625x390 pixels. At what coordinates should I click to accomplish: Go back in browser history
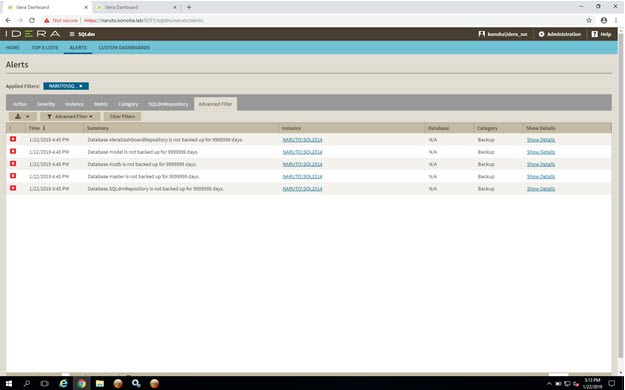pos(8,20)
